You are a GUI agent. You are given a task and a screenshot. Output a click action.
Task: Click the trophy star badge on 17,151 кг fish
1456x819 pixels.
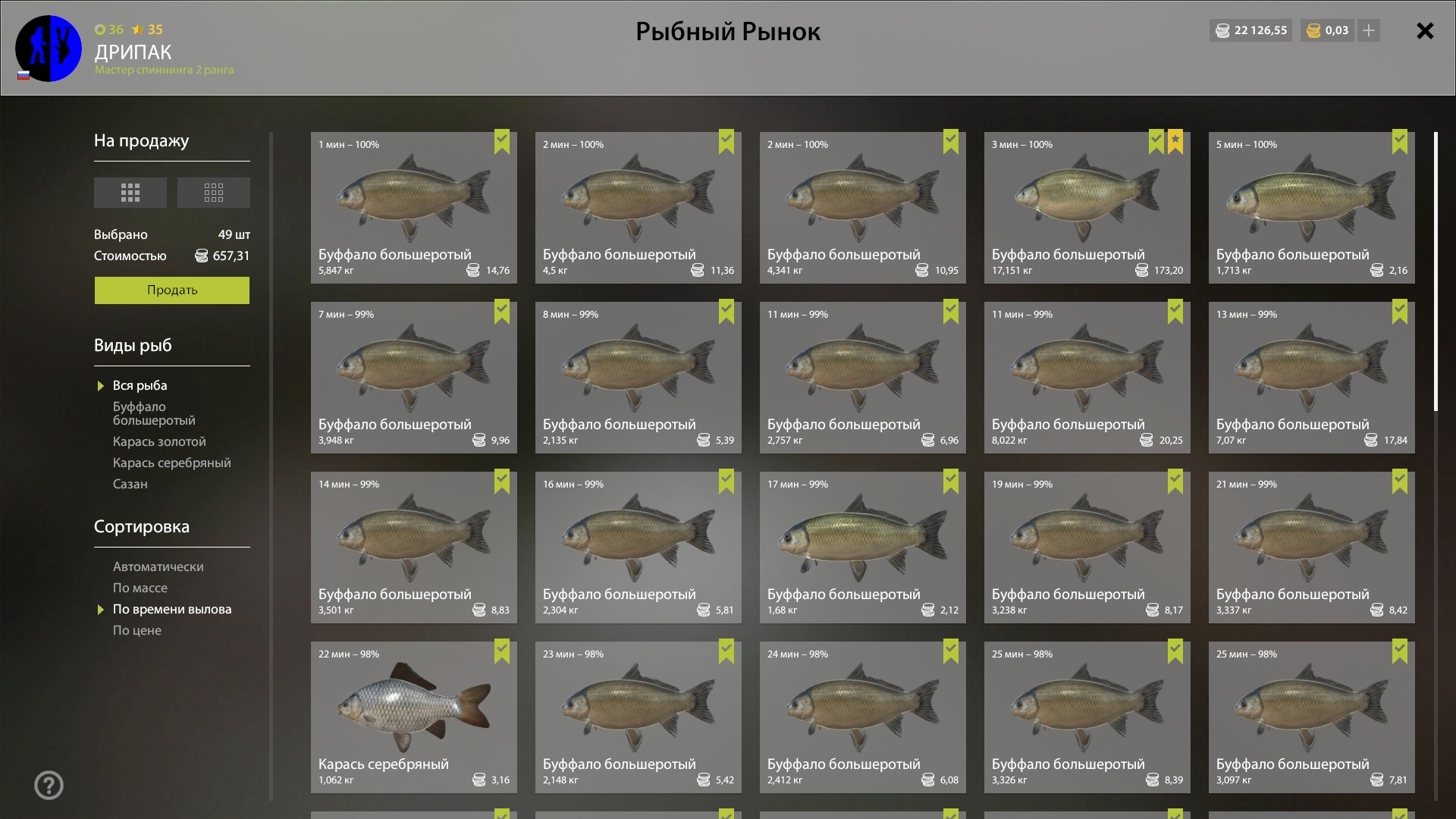click(x=1175, y=141)
